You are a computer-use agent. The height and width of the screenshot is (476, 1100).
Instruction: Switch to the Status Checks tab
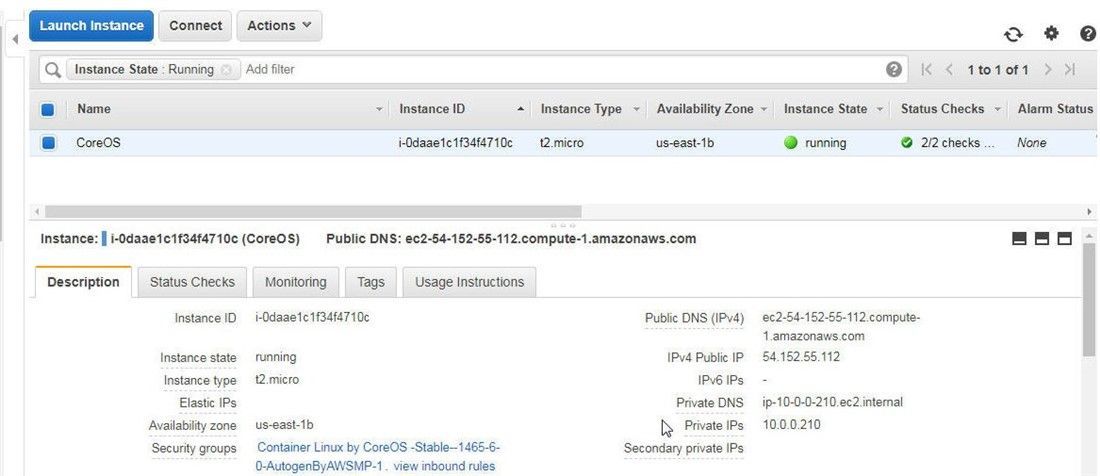point(192,282)
